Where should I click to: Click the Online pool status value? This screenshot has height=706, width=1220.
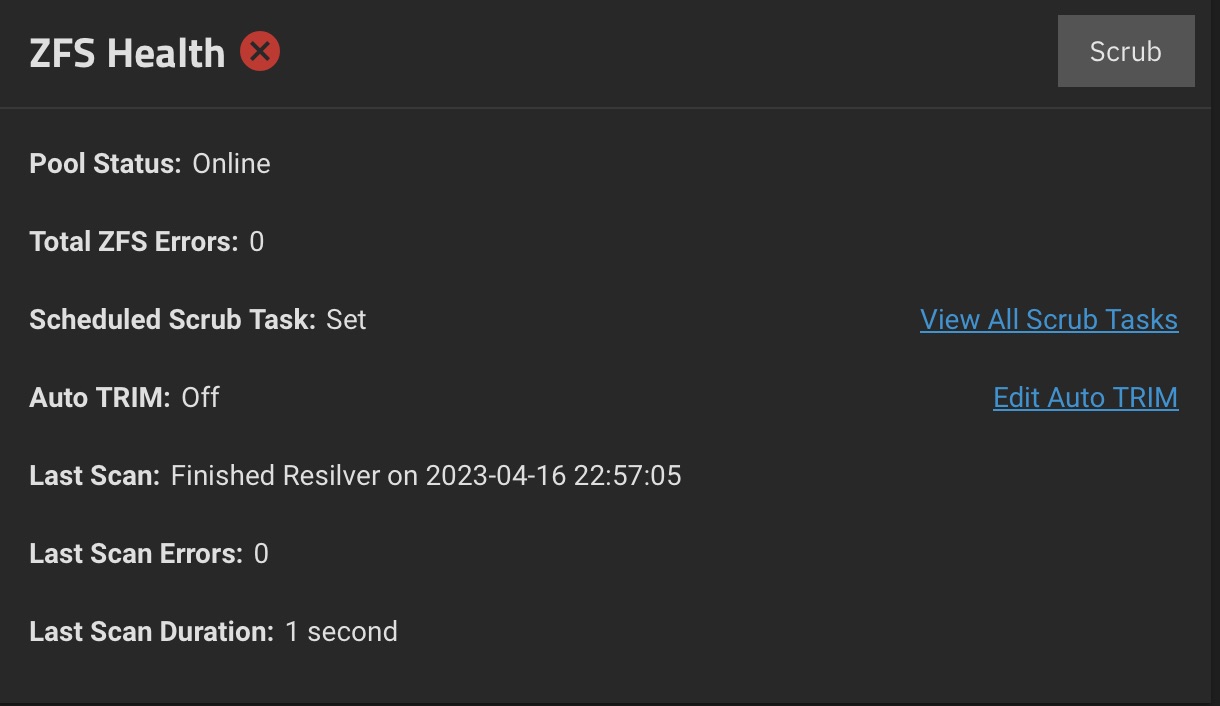(x=231, y=164)
